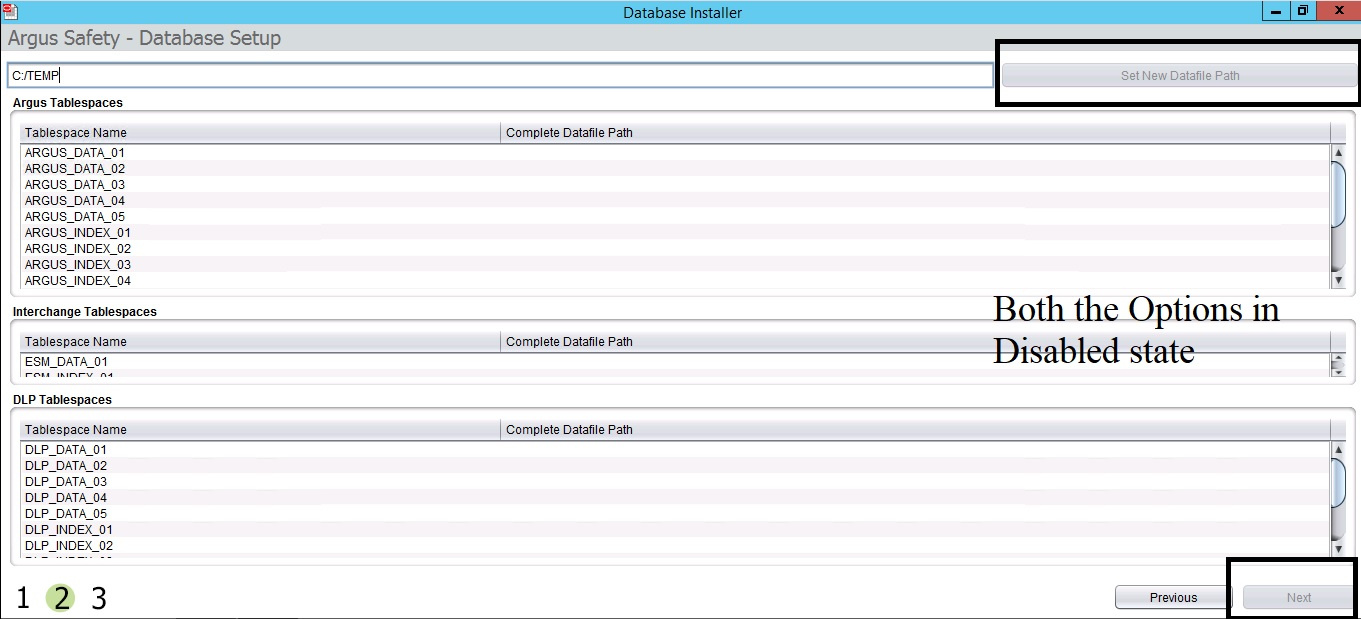Click Complete Datafile Path header in Interchange Tablespaces
Image resolution: width=1361 pixels, height=619 pixels.
[x=915, y=341]
